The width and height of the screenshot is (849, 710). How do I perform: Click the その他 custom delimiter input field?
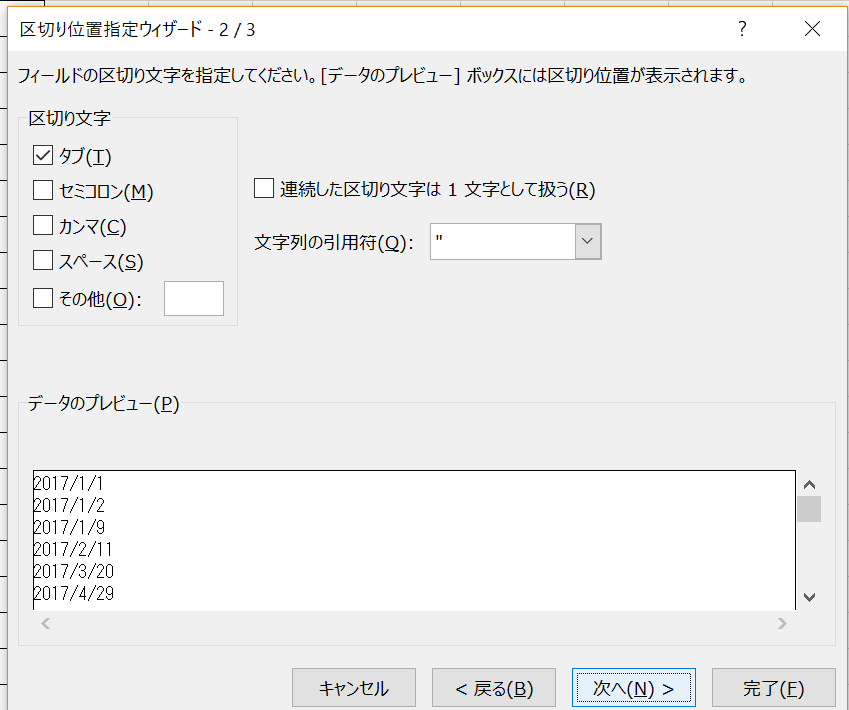(194, 298)
